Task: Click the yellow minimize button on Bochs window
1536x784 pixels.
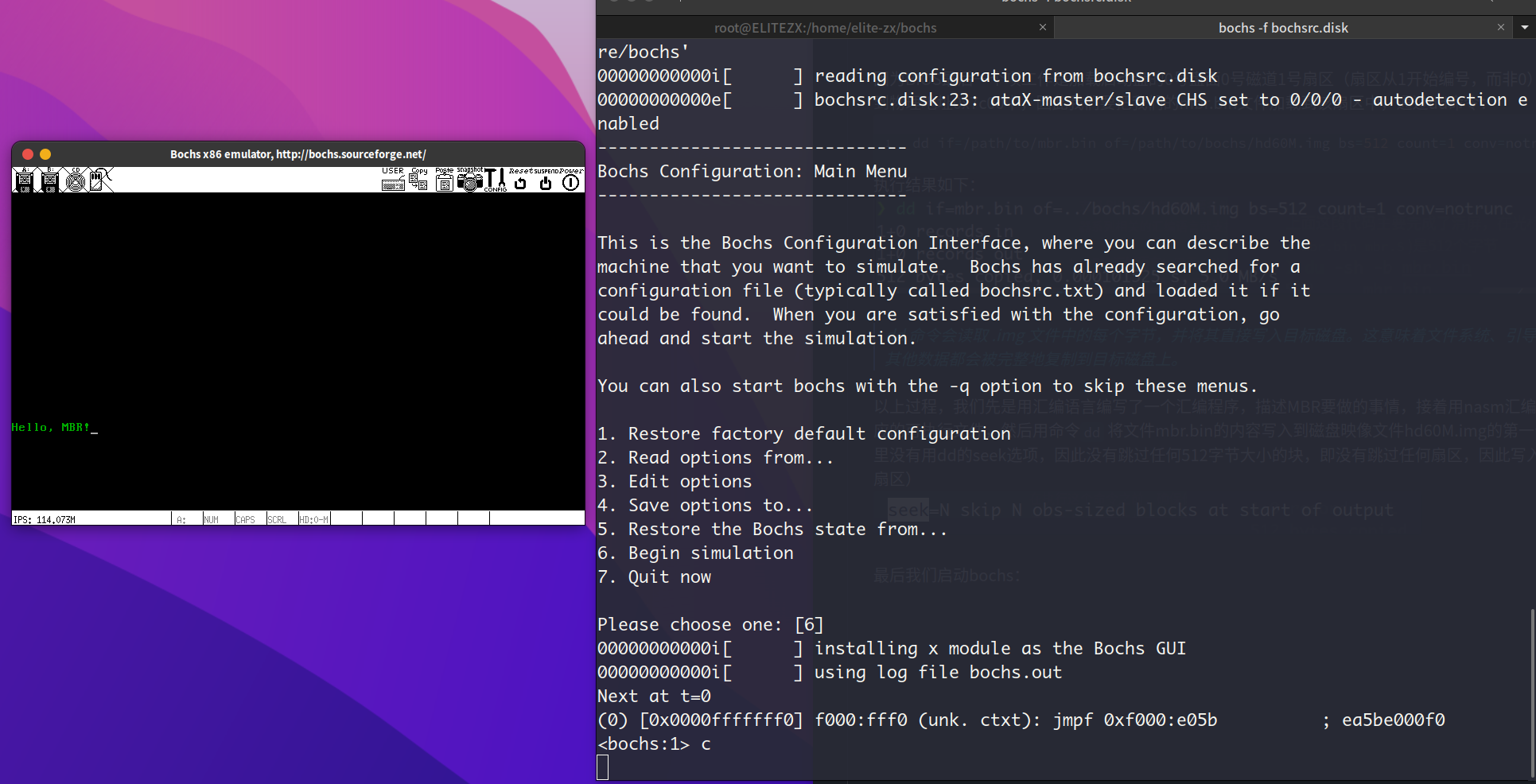Action: click(45, 154)
